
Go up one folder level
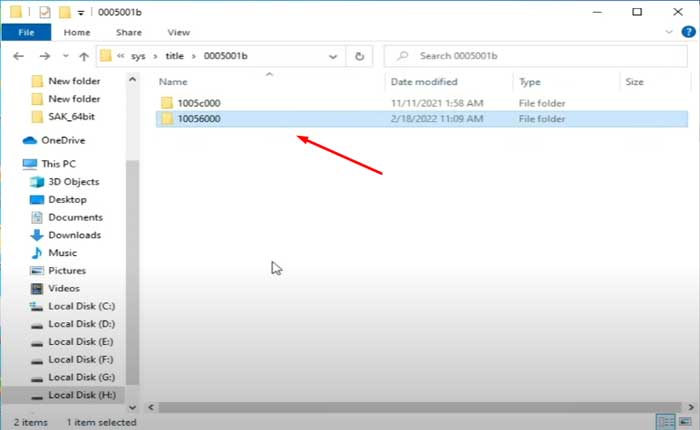83,56
